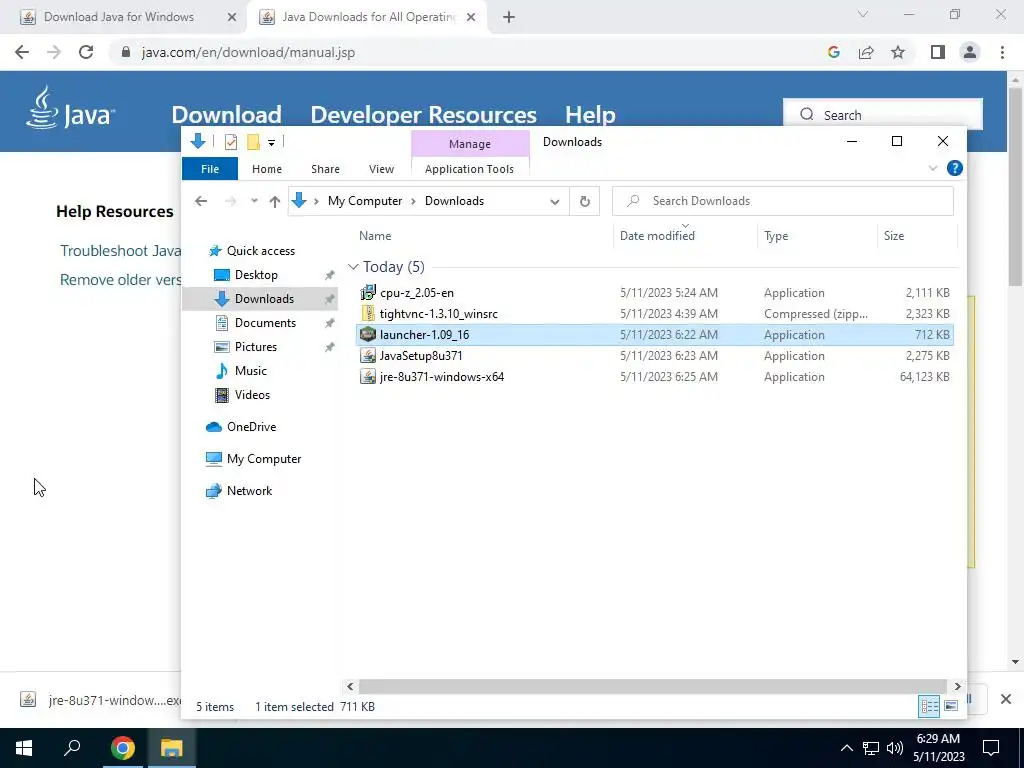Select Desktop in navigation pane
The height and width of the screenshot is (768, 1024).
[256, 275]
